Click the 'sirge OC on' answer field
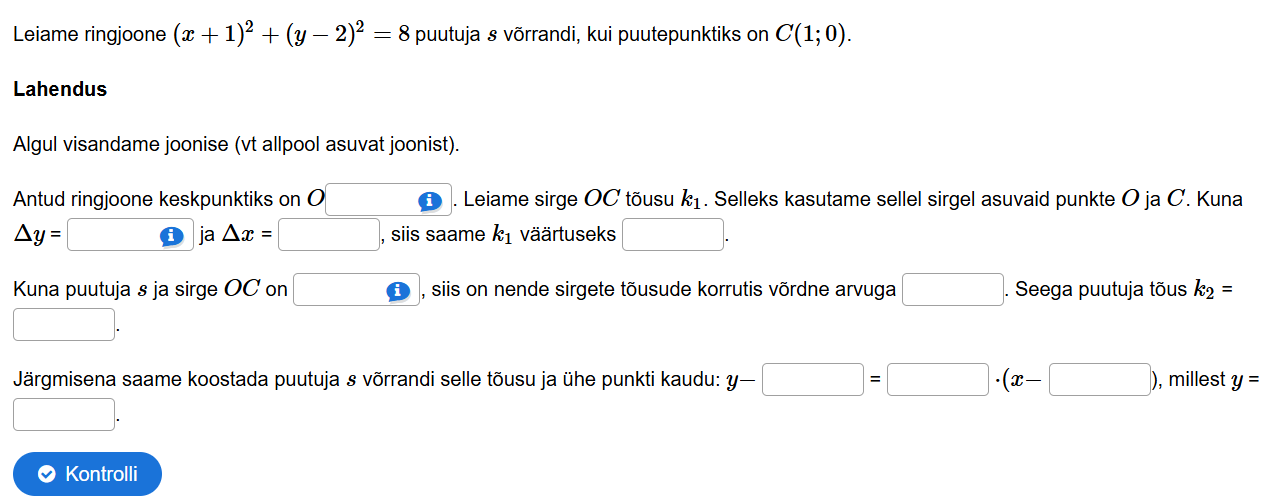Image resolution: width=1283 pixels, height=501 pixels. tap(340, 291)
